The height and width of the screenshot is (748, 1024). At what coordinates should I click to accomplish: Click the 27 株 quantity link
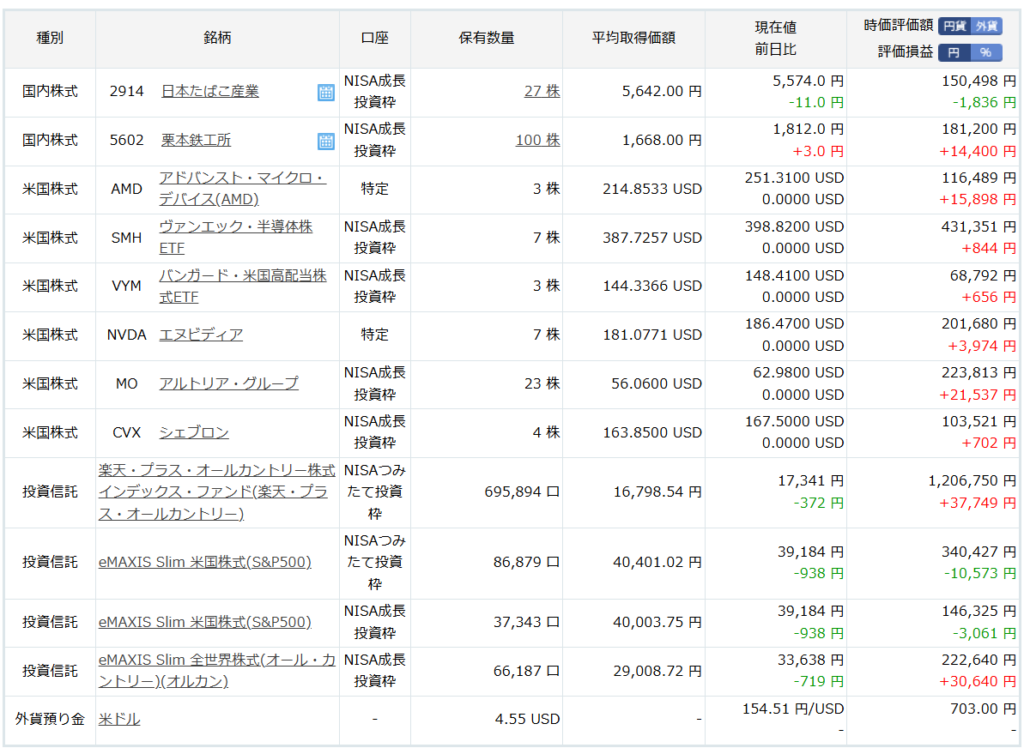pos(542,91)
